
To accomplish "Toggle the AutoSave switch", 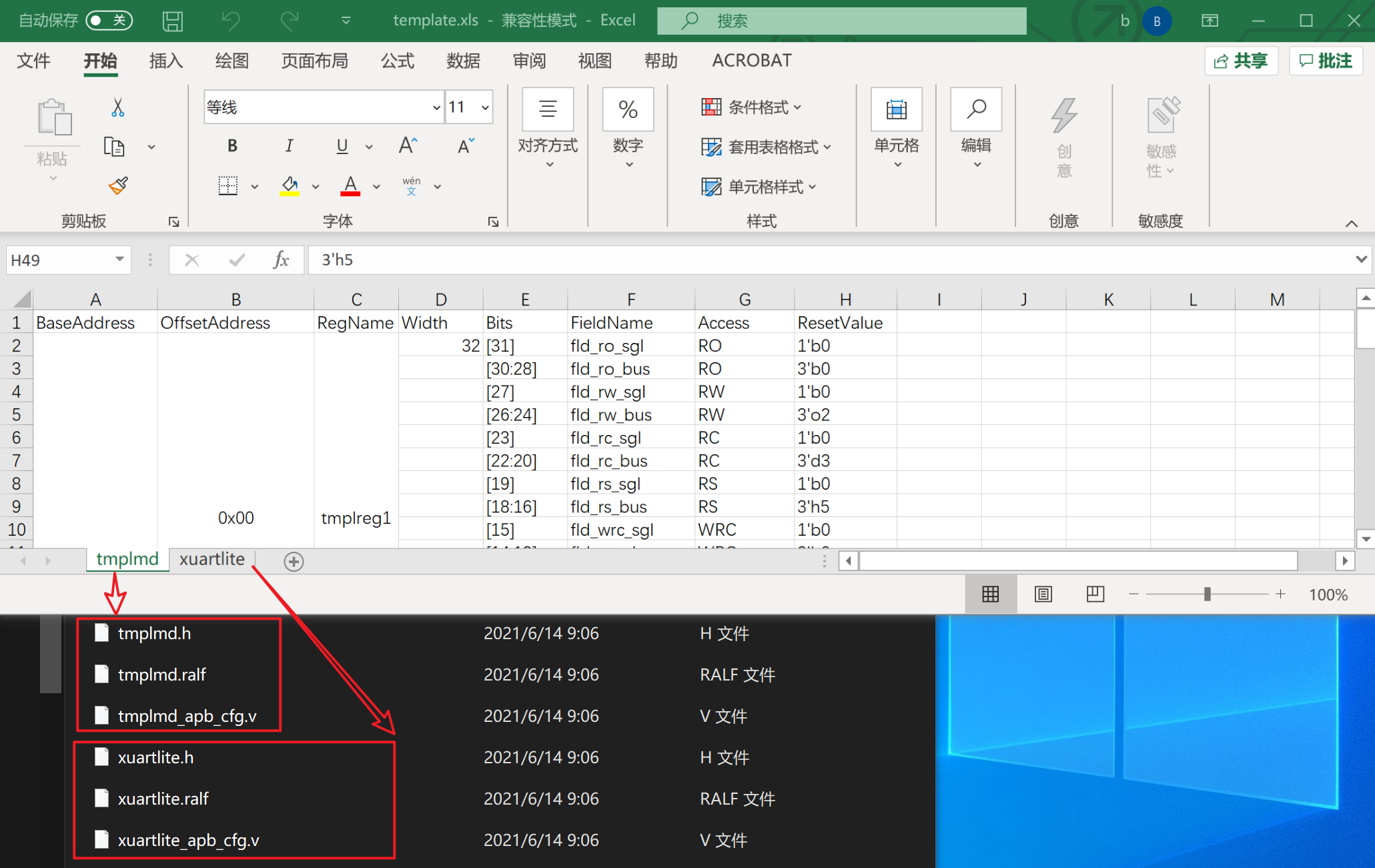I will pyautogui.click(x=109, y=21).
